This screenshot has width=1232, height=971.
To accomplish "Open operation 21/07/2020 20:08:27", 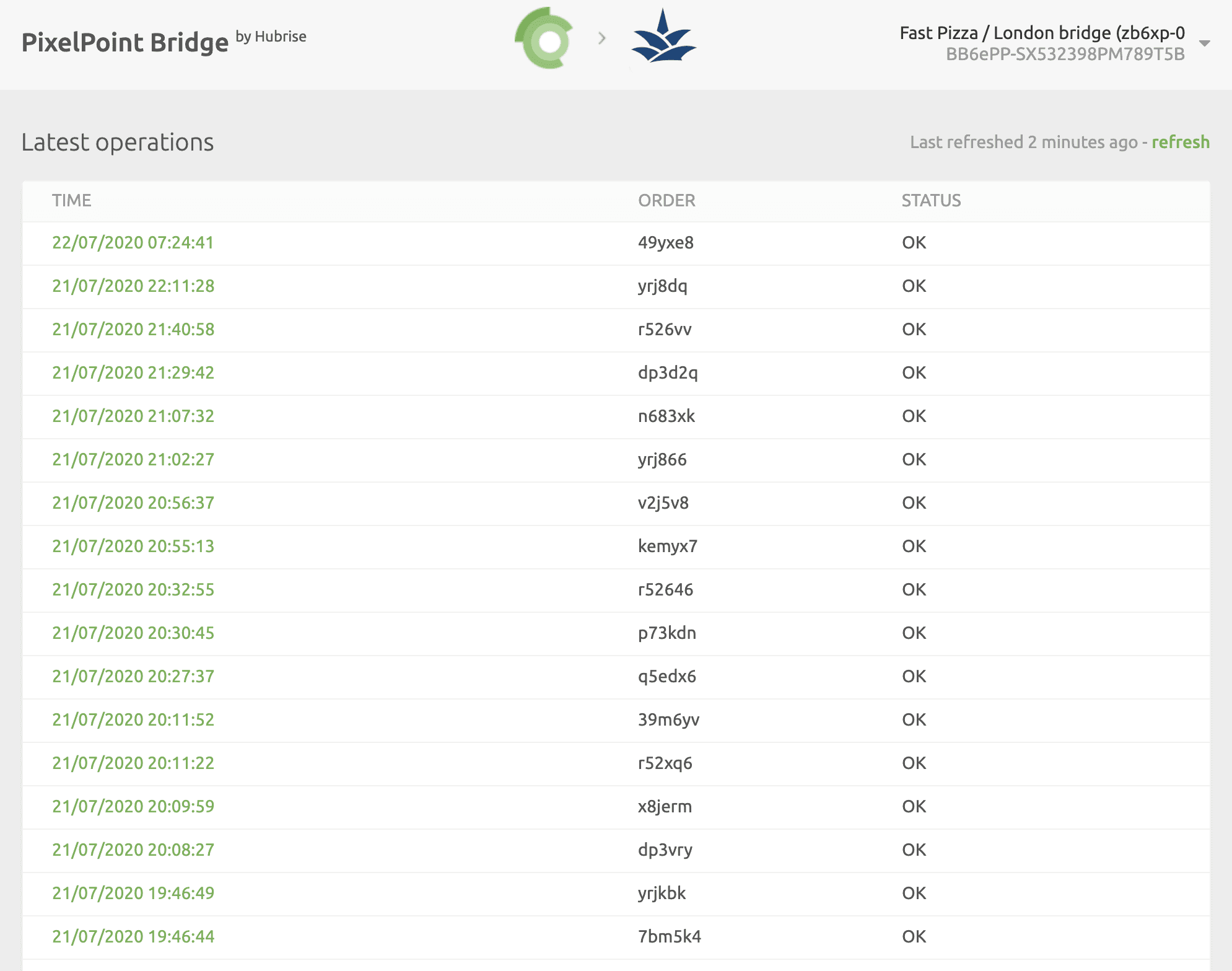I will point(133,850).
